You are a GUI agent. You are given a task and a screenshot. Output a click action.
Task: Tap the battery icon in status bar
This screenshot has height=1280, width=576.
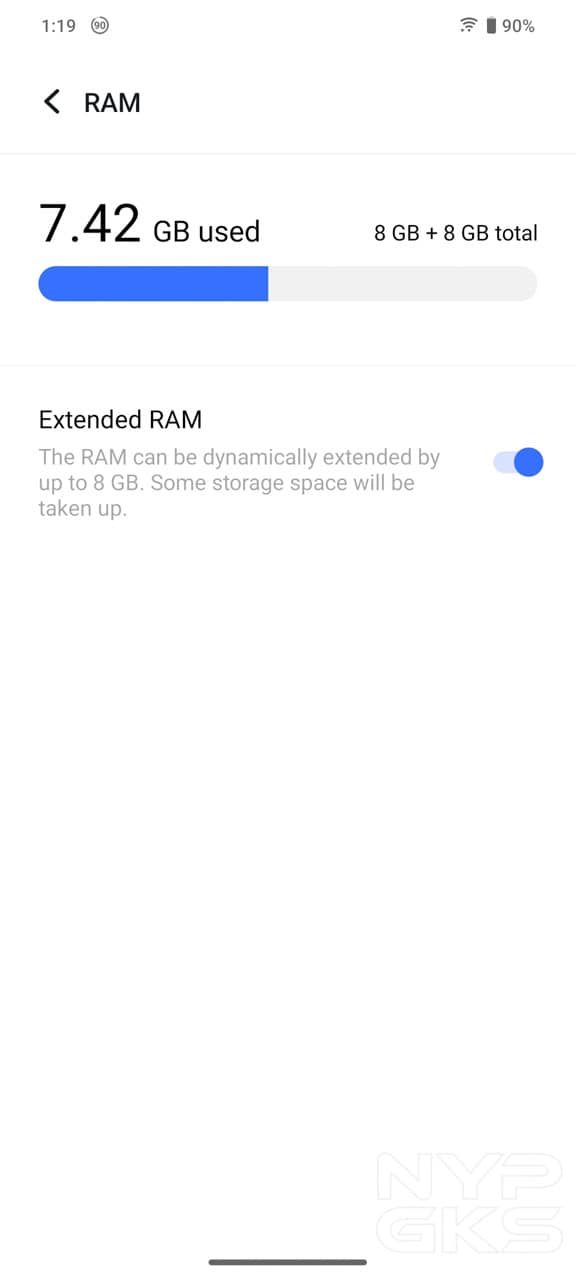(491, 26)
